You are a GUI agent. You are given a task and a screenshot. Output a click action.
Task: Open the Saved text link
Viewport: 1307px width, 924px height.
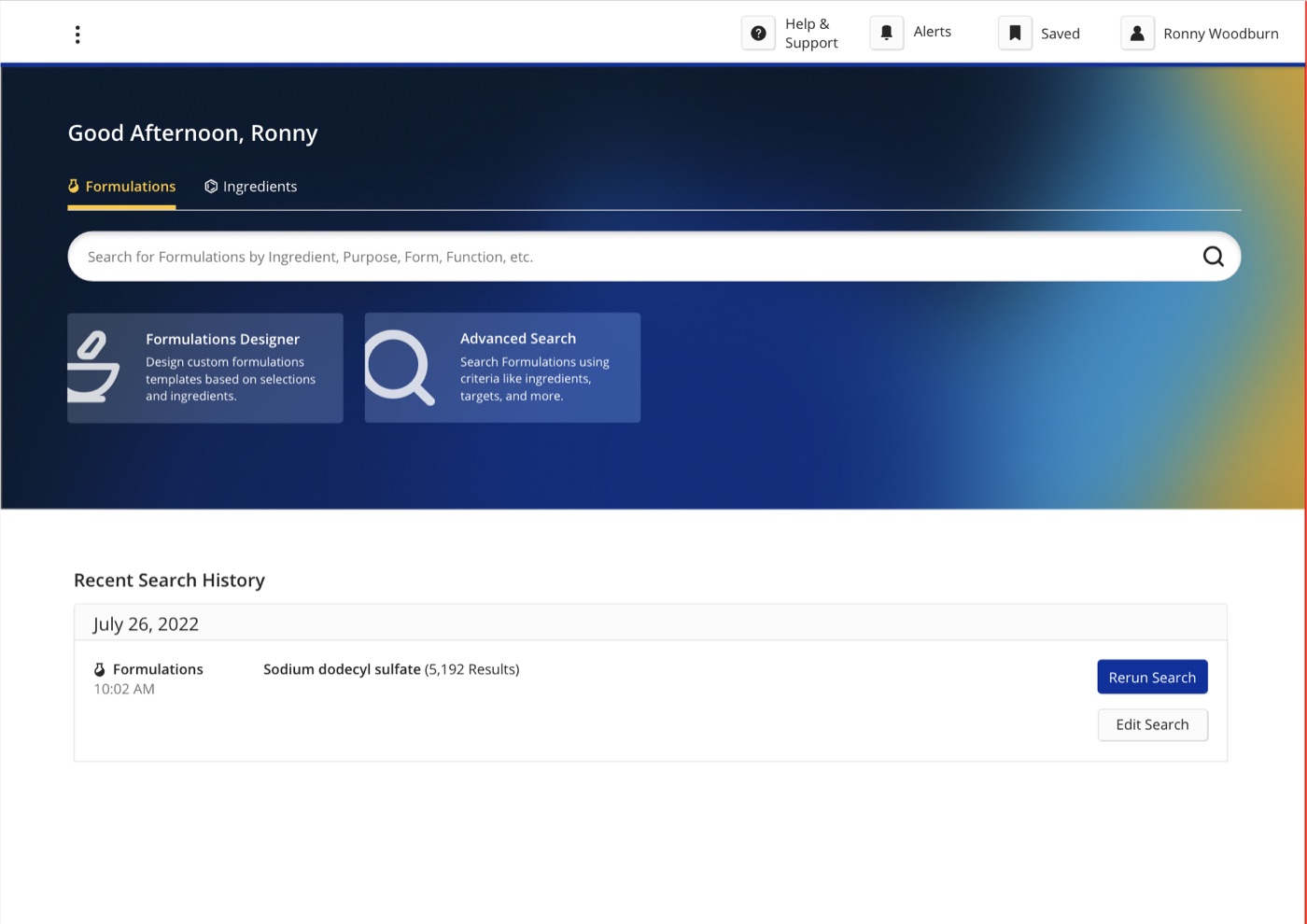1060,34
